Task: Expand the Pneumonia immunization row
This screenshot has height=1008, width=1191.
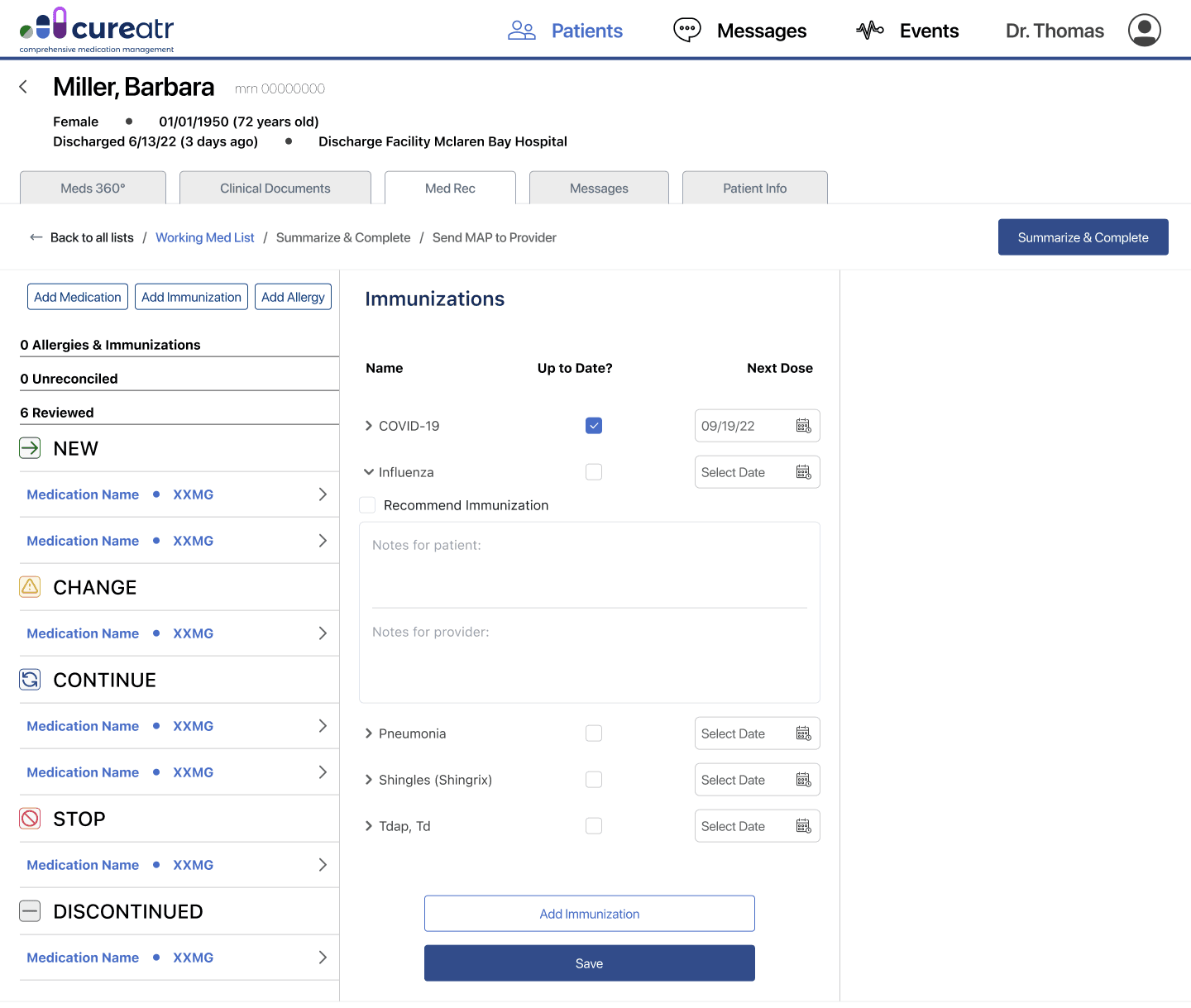Action: pyautogui.click(x=369, y=733)
